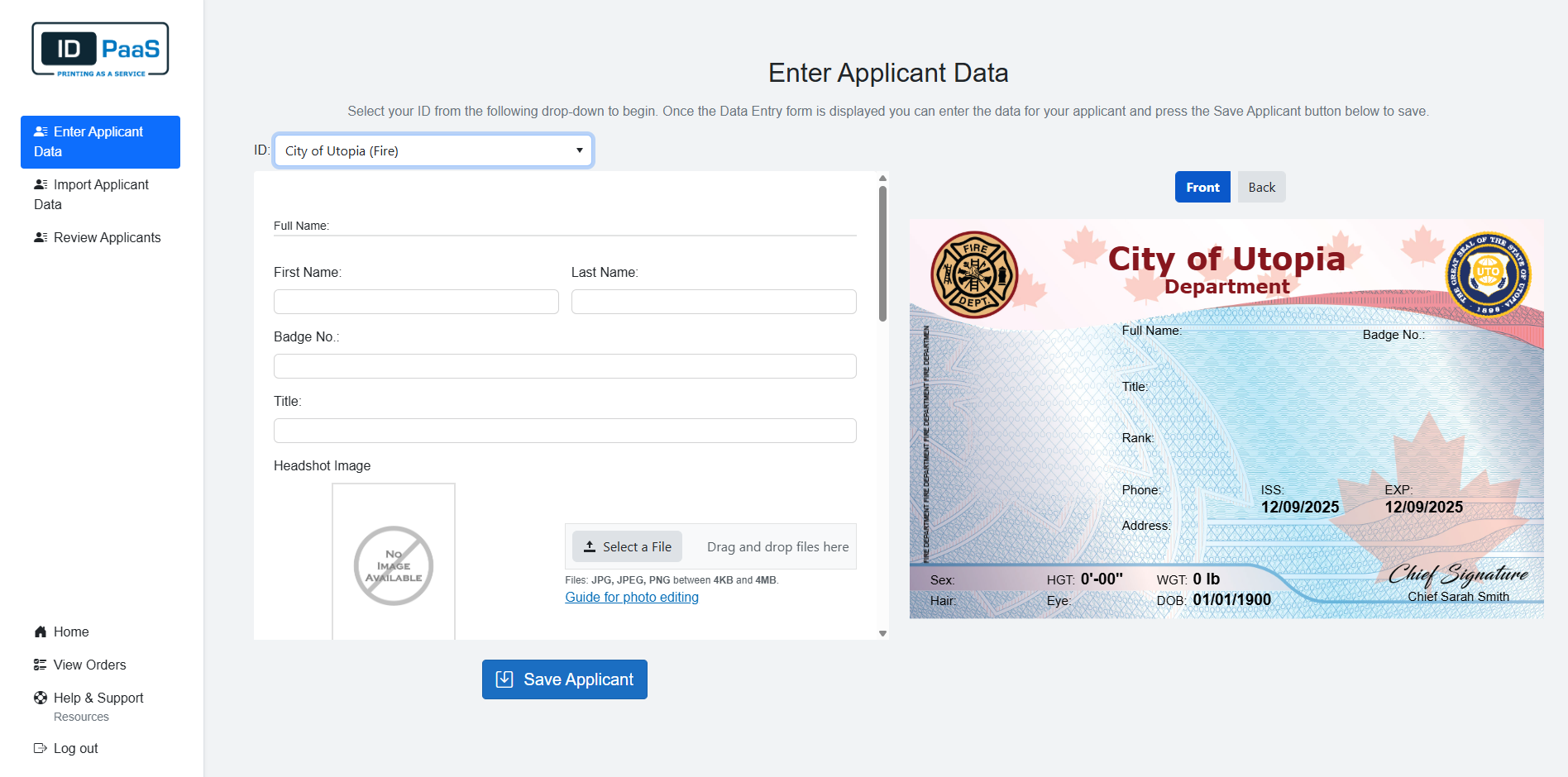
Task: Click the Help & Support life-ring icon
Action: pos(40,698)
